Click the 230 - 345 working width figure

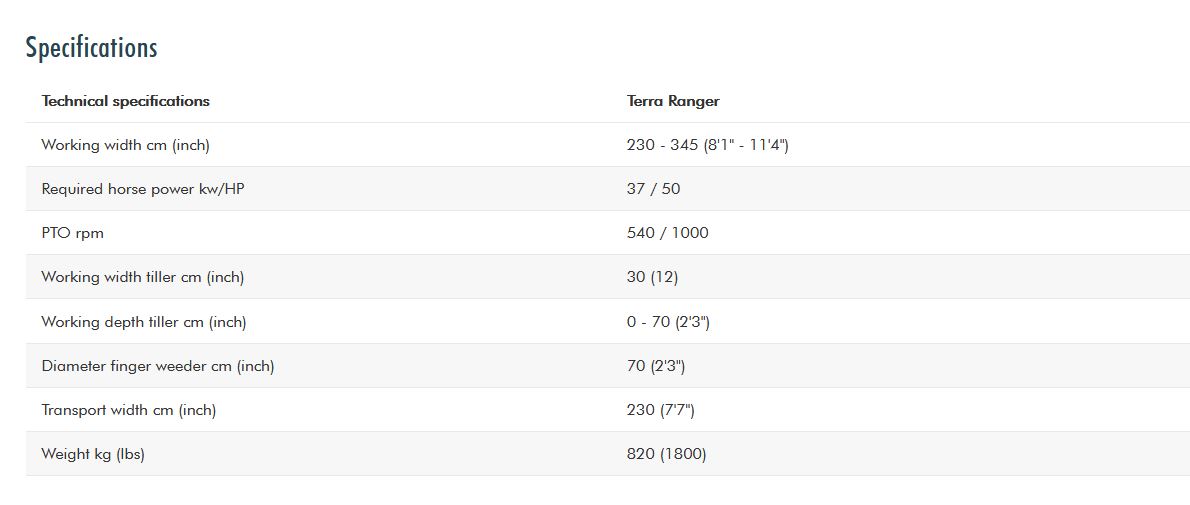coord(662,145)
